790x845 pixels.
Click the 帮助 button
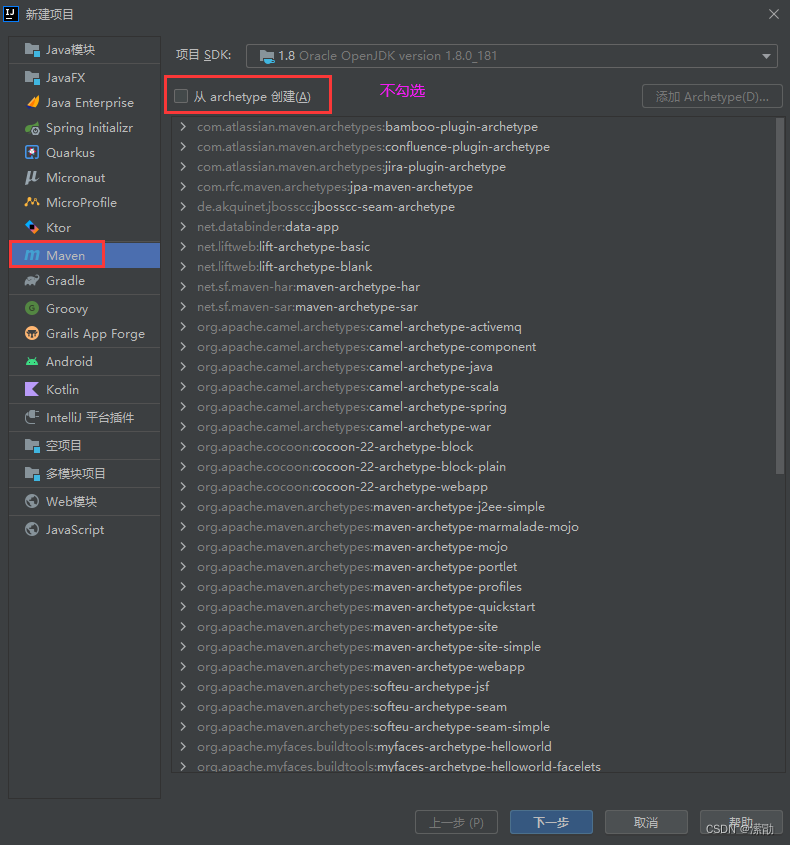click(x=741, y=822)
